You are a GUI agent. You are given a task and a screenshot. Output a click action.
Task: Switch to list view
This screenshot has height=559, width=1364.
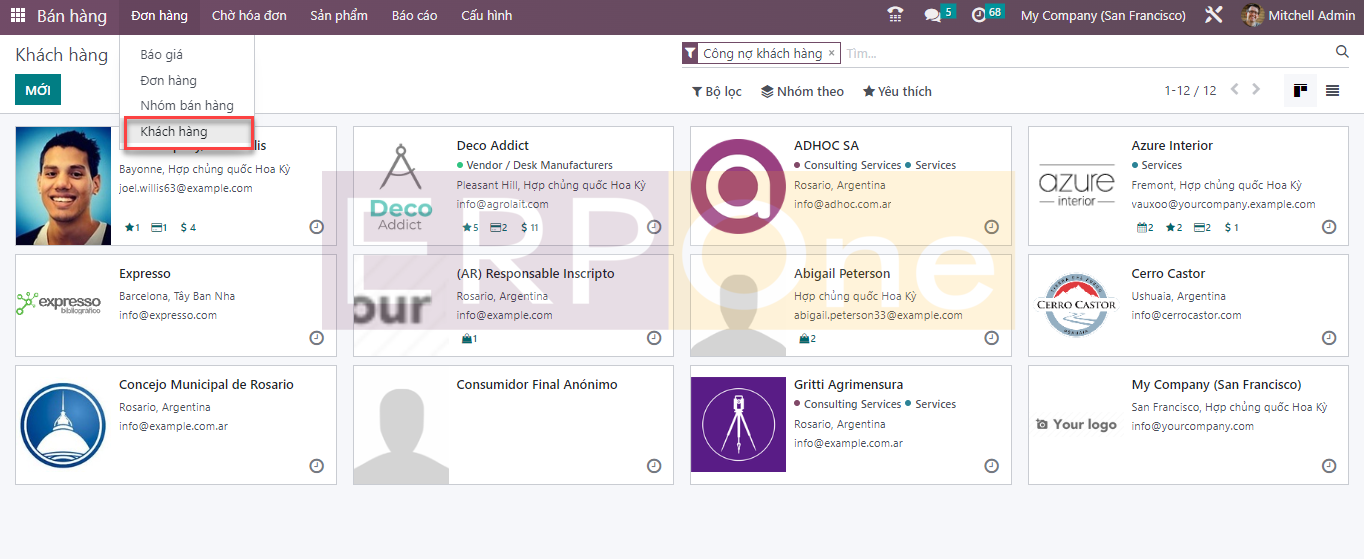click(x=1332, y=91)
